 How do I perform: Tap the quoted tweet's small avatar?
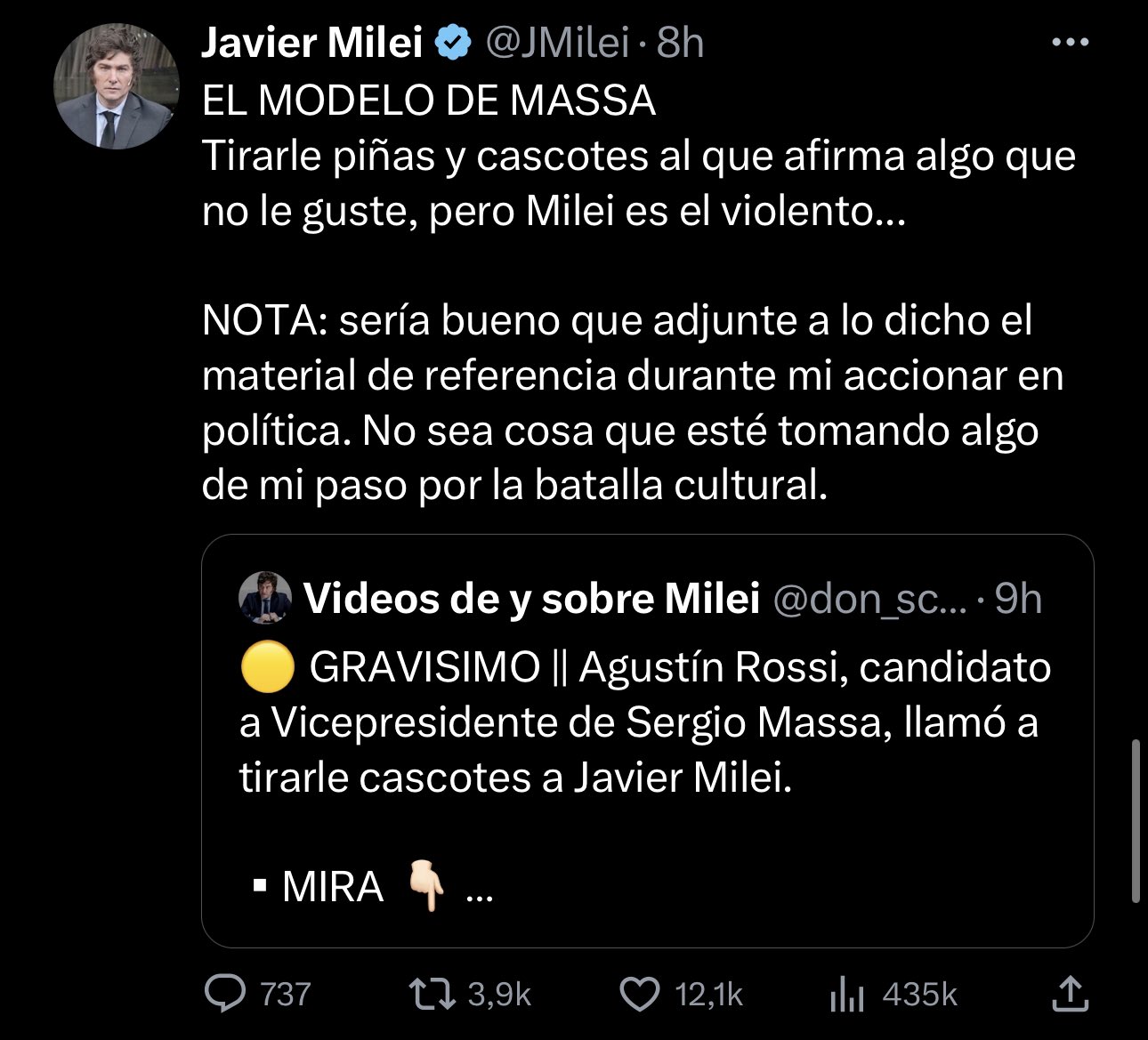(265, 597)
